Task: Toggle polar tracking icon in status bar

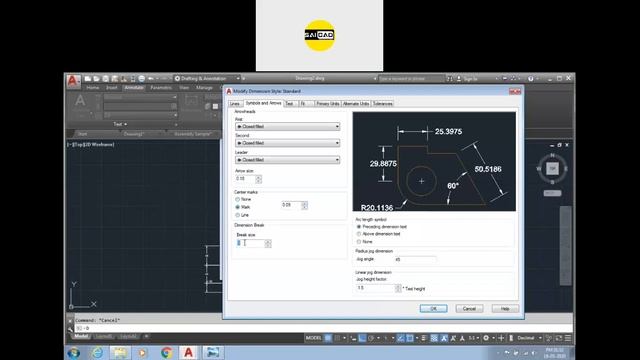Action: tap(371, 338)
